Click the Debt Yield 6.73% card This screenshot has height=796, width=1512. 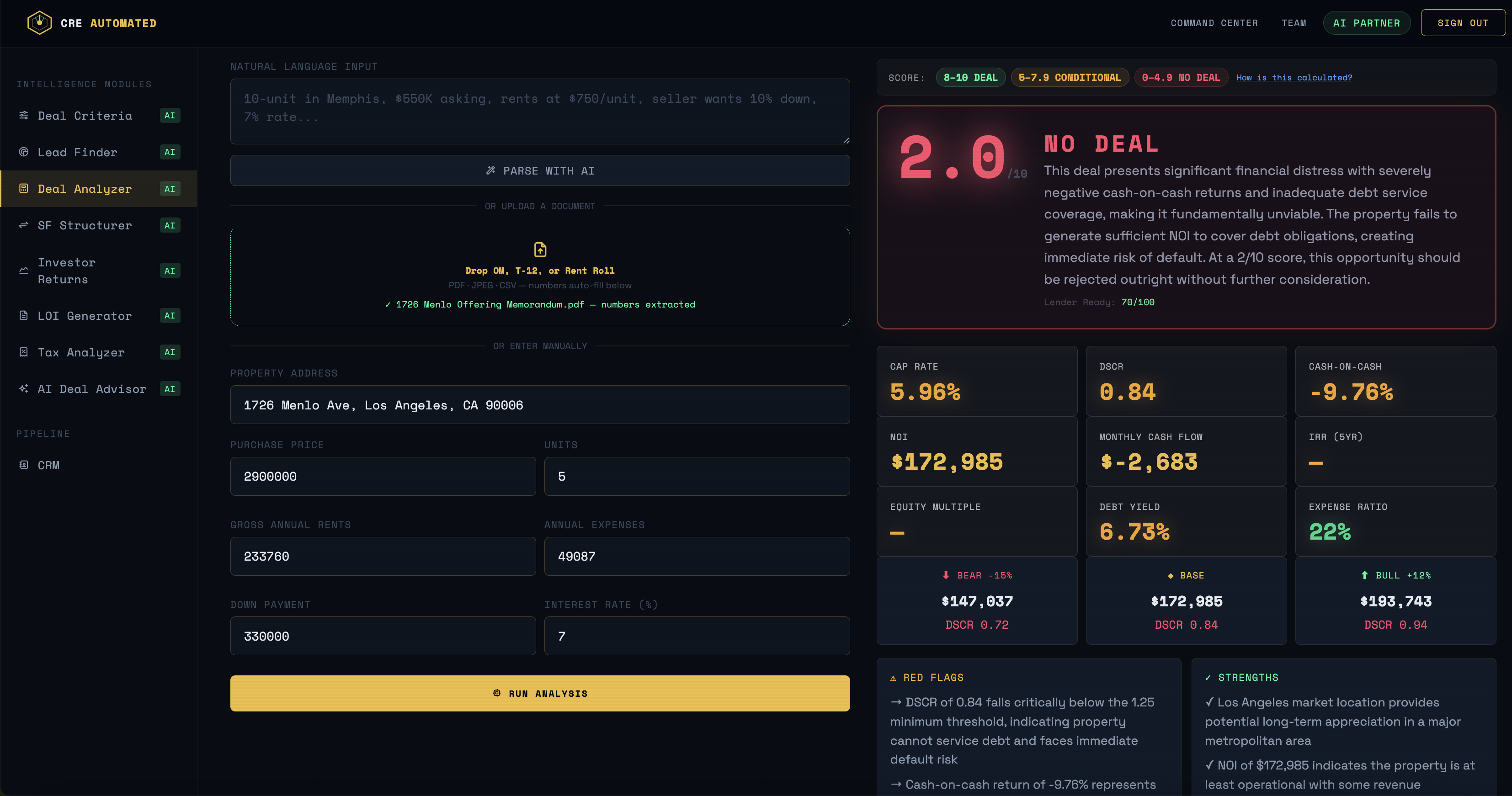click(x=1186, y=521)
